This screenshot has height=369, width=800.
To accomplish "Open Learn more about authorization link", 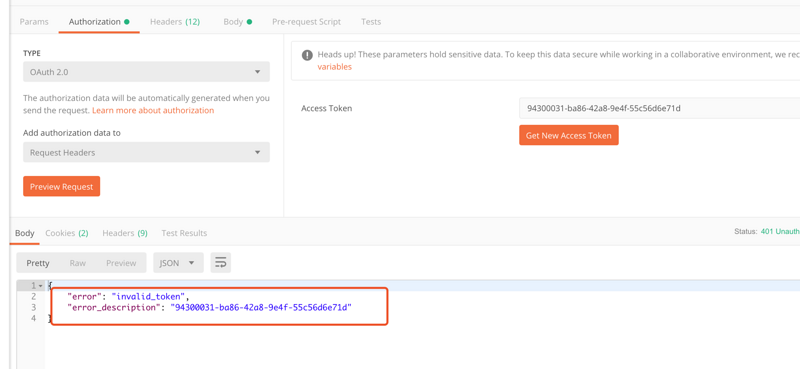I will coord(153,110).
